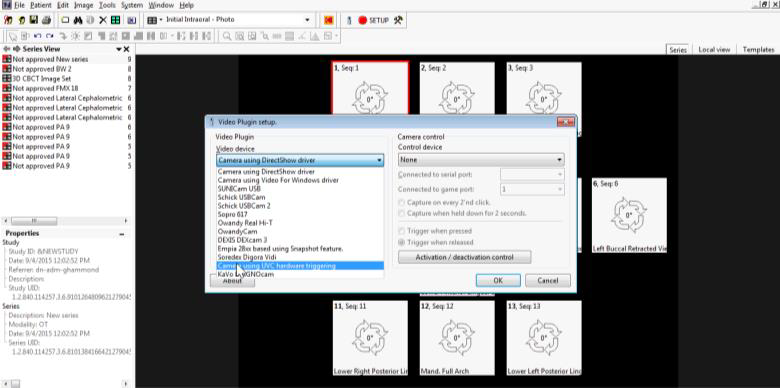Select Not approved New series row

67,59
